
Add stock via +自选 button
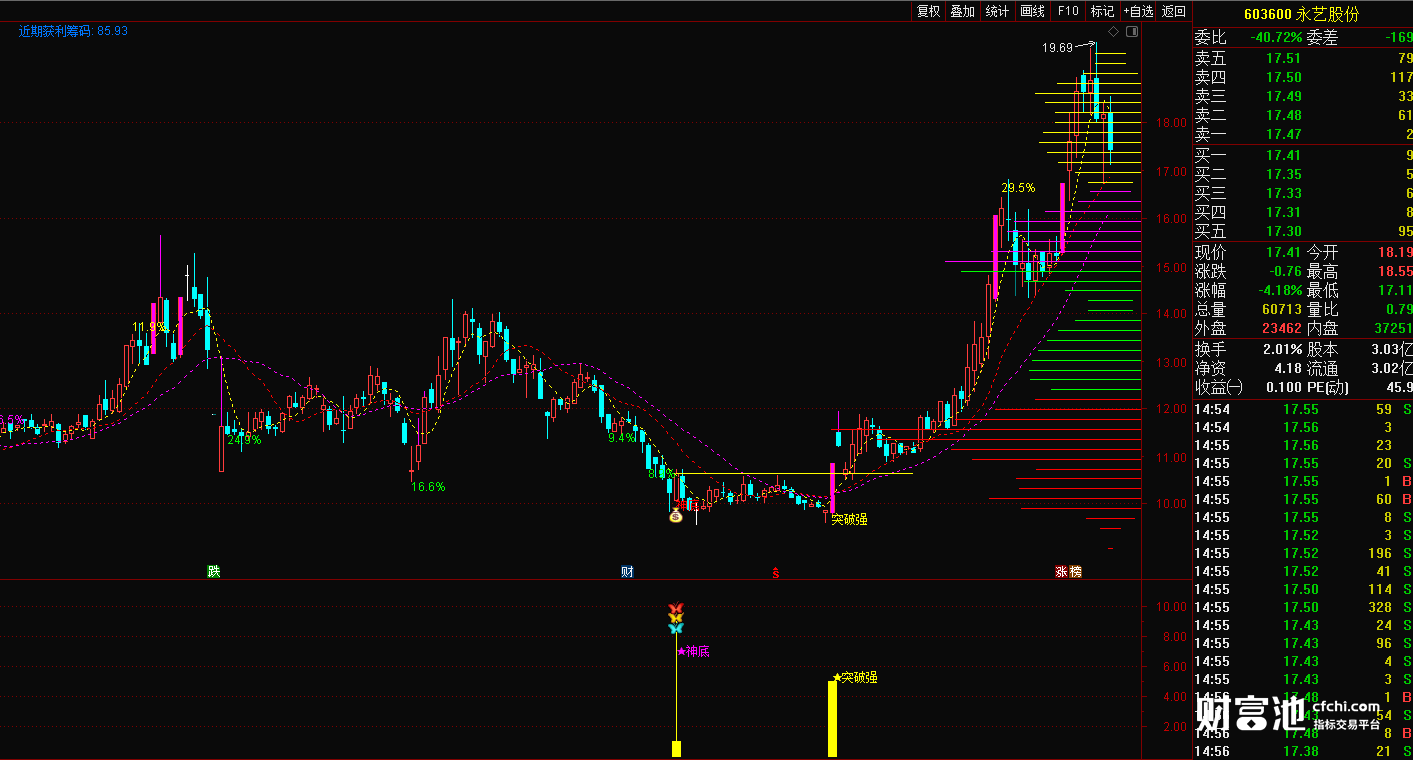point(1138,11)
